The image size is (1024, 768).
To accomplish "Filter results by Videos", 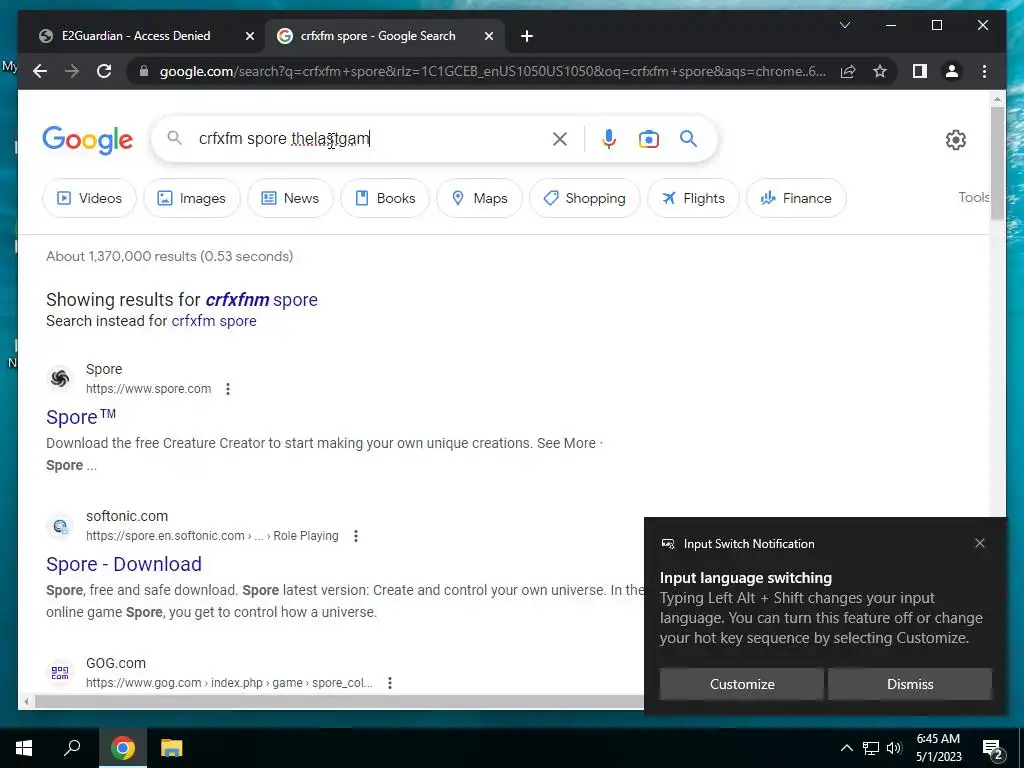I will point(89,198).
